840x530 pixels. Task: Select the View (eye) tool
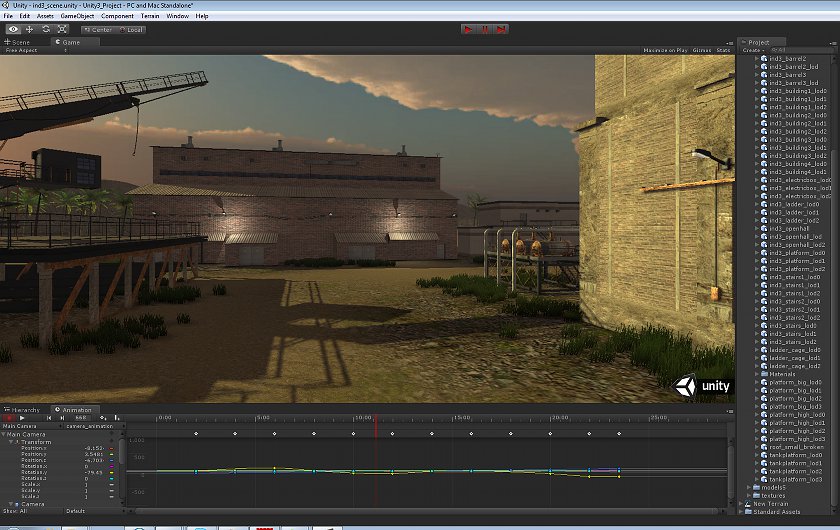pyautogui.click(x=13, y=29)
